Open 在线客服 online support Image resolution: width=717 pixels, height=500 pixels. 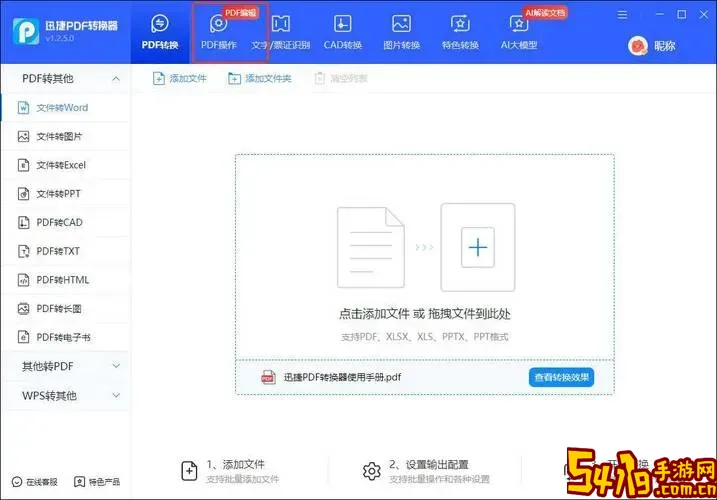[x=35, y=482]
